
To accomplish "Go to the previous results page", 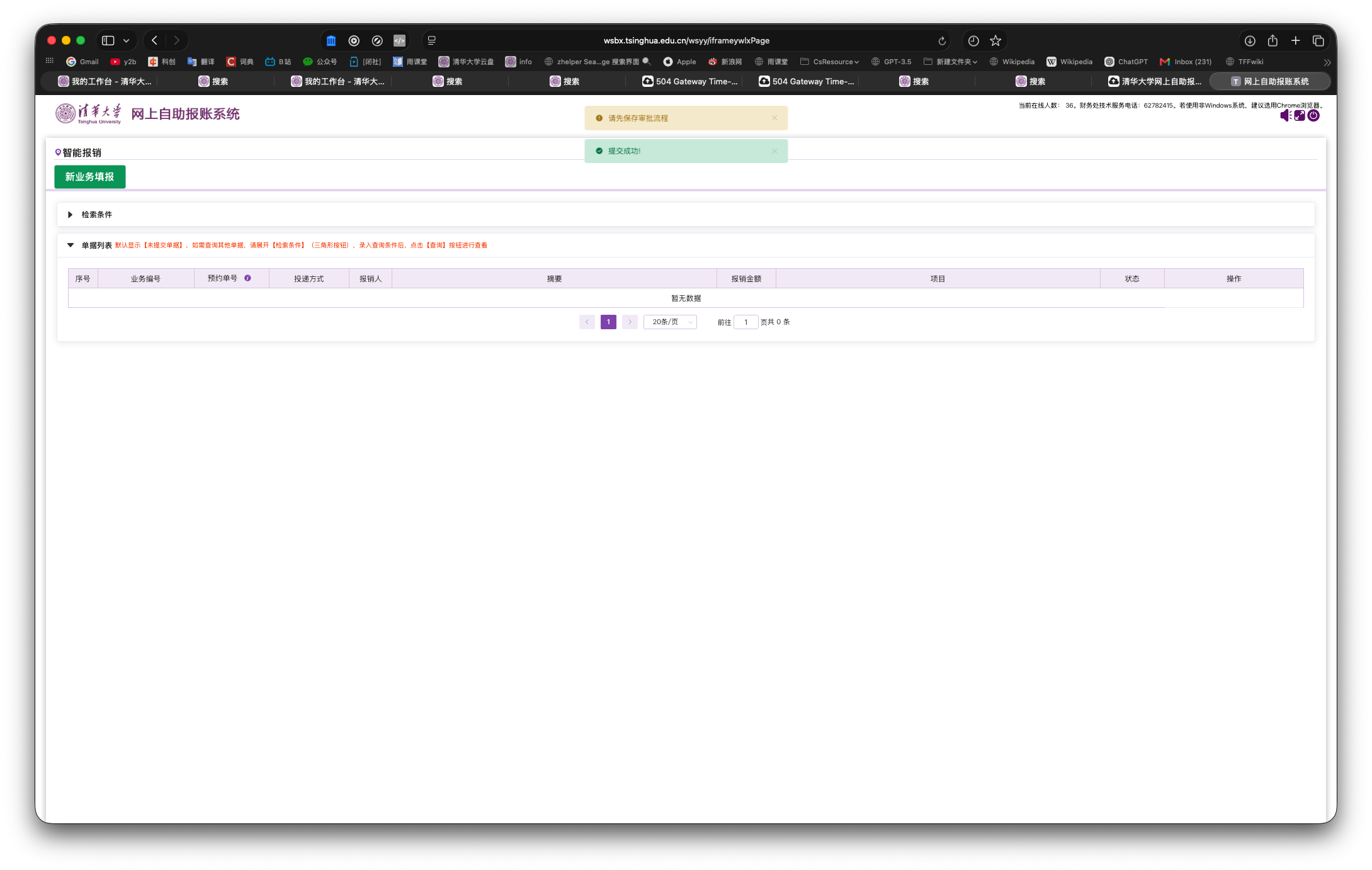I will click(x=587, y=322).
